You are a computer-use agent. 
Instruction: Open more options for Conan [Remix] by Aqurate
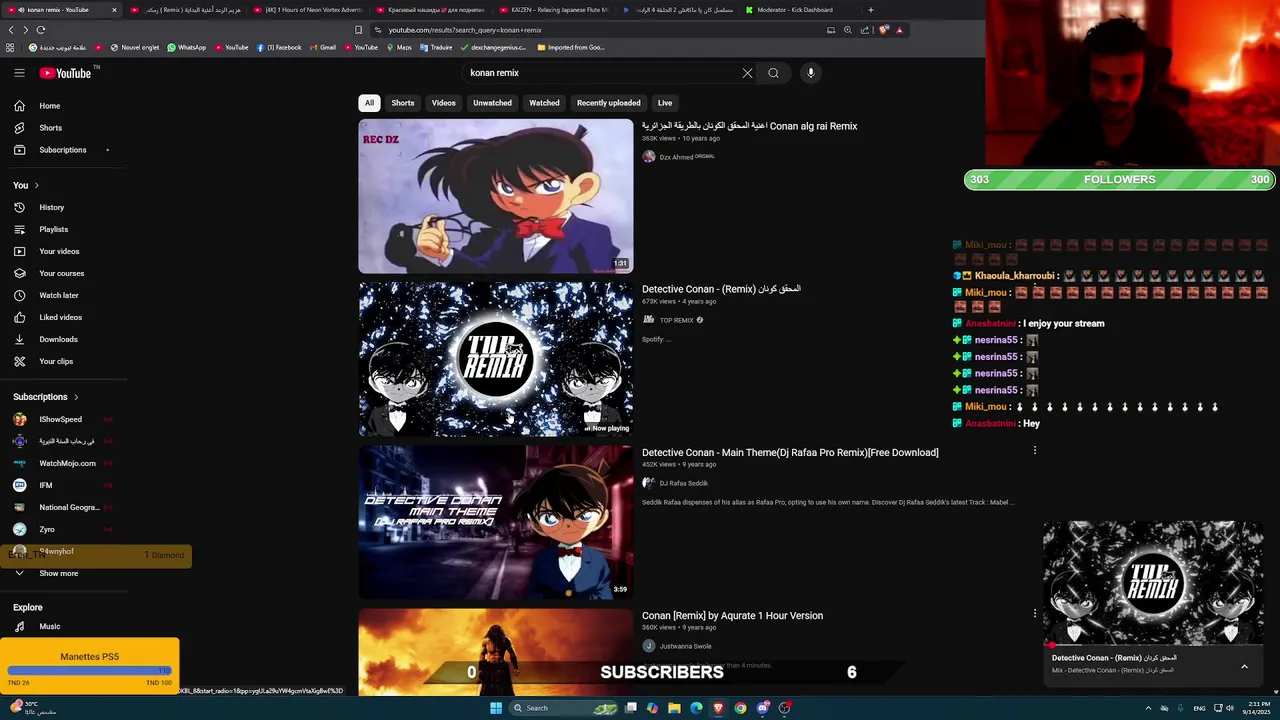(1035, 614)
